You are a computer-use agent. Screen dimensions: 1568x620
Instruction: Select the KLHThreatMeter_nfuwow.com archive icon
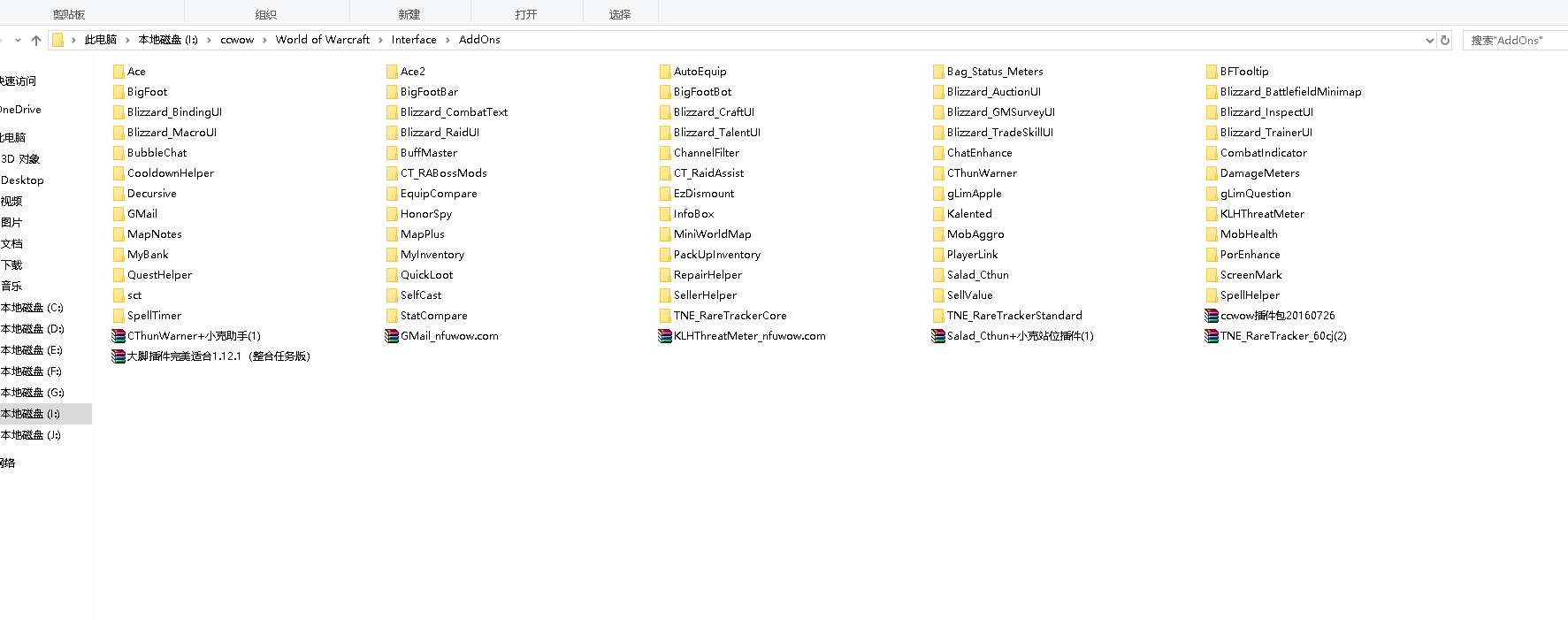(x=665, y=336)
